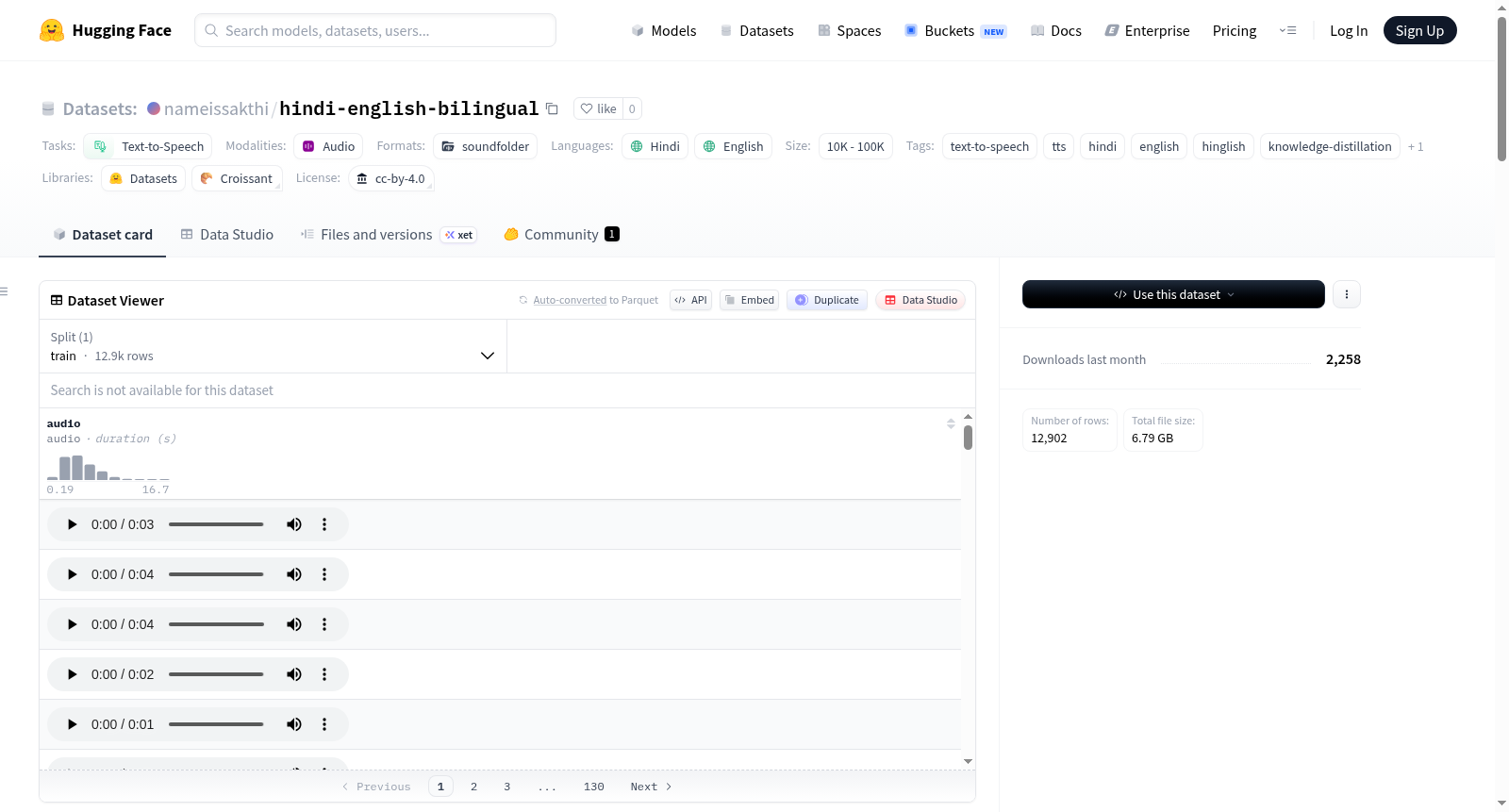This screenshot has width=1509, height=812.
Task: Go to page 130 of the dataset
Action: (594, 787)
